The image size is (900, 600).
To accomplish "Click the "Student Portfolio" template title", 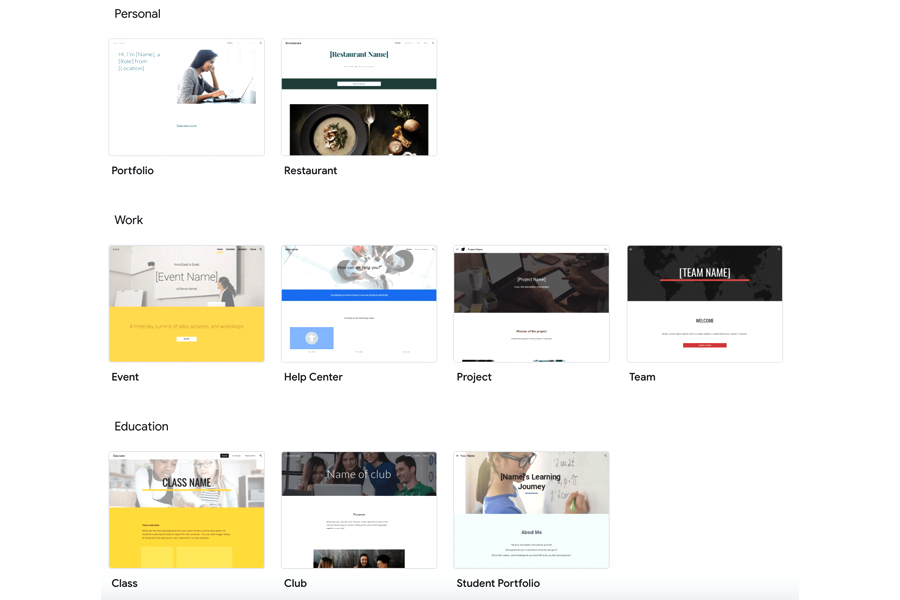I will pyautogui.click(x=498, y=583).
